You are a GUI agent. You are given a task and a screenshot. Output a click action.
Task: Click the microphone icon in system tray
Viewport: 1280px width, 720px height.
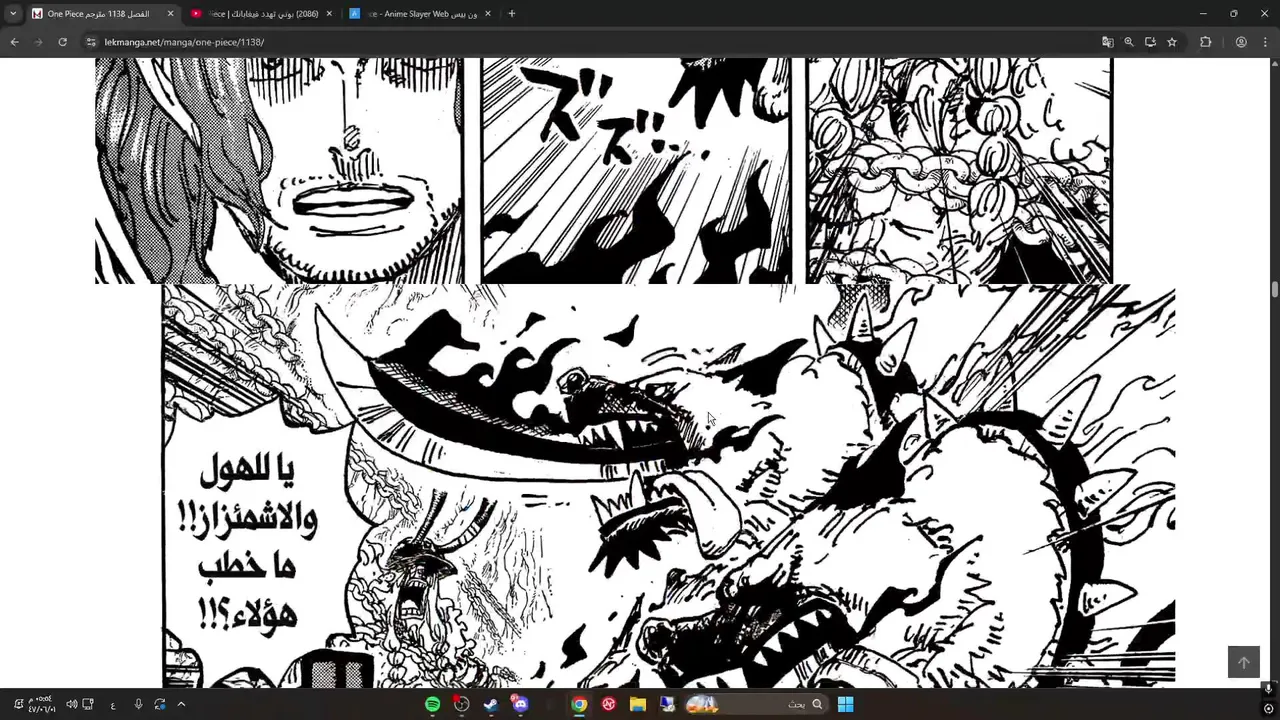138,704
